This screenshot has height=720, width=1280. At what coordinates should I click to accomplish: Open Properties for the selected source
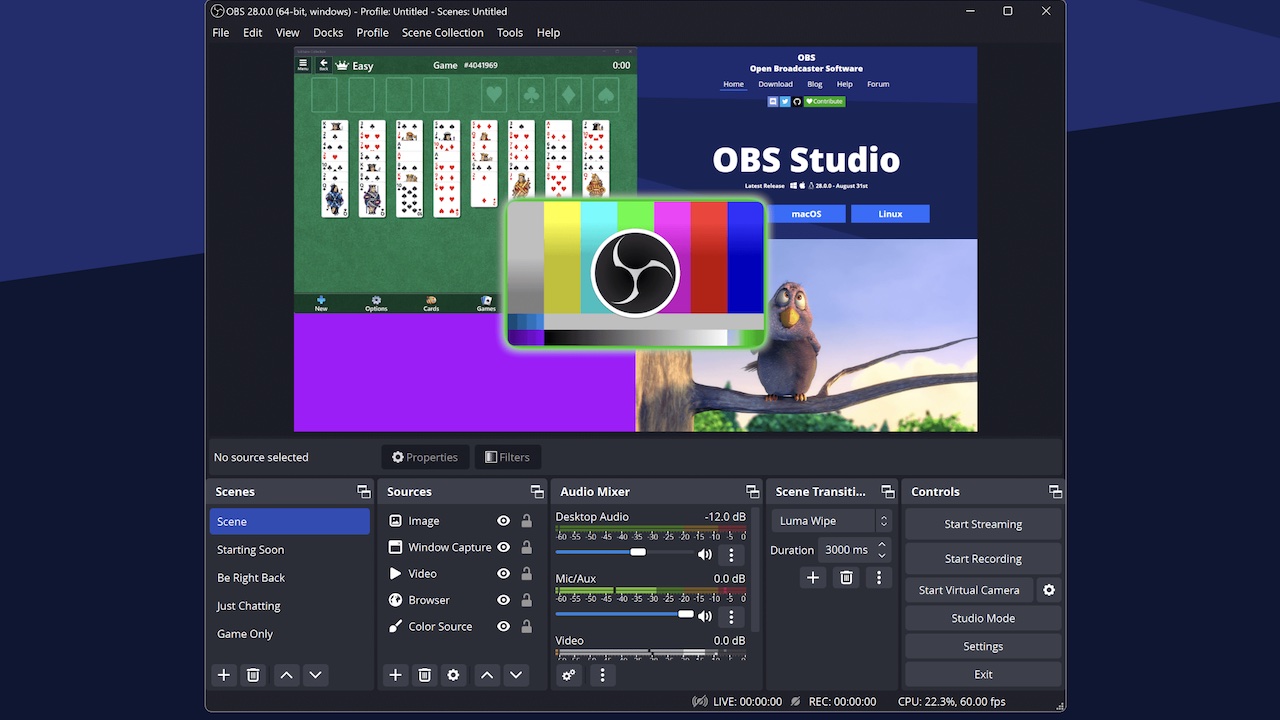pos(425,457)
